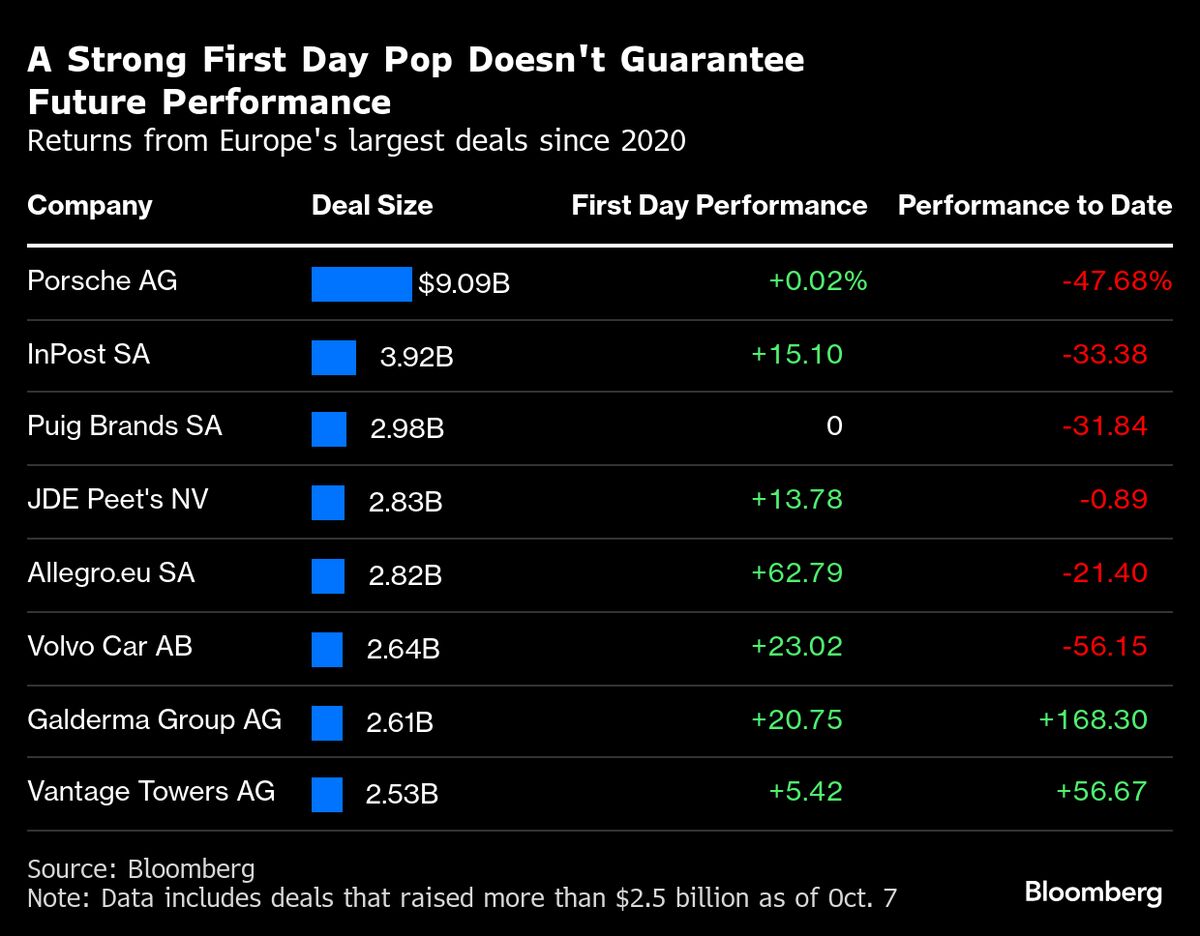Select the Galderma Group AG blue bar

click(327, 722)
